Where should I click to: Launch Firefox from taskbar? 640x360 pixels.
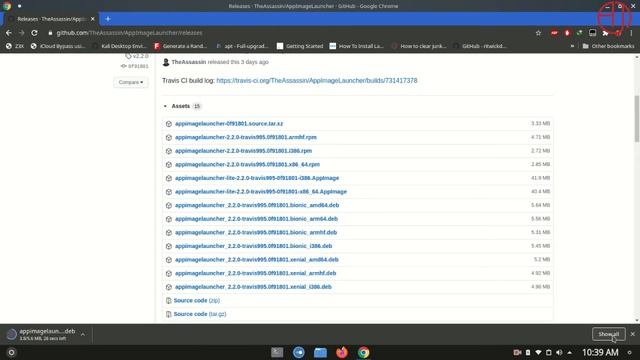(342, 352)
